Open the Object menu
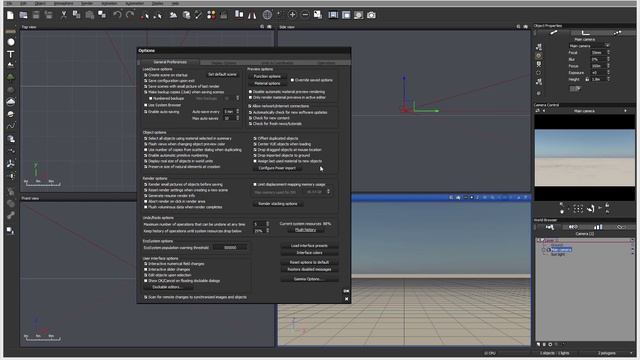Viewport: 640px width, 360px height. coord(40,3)
